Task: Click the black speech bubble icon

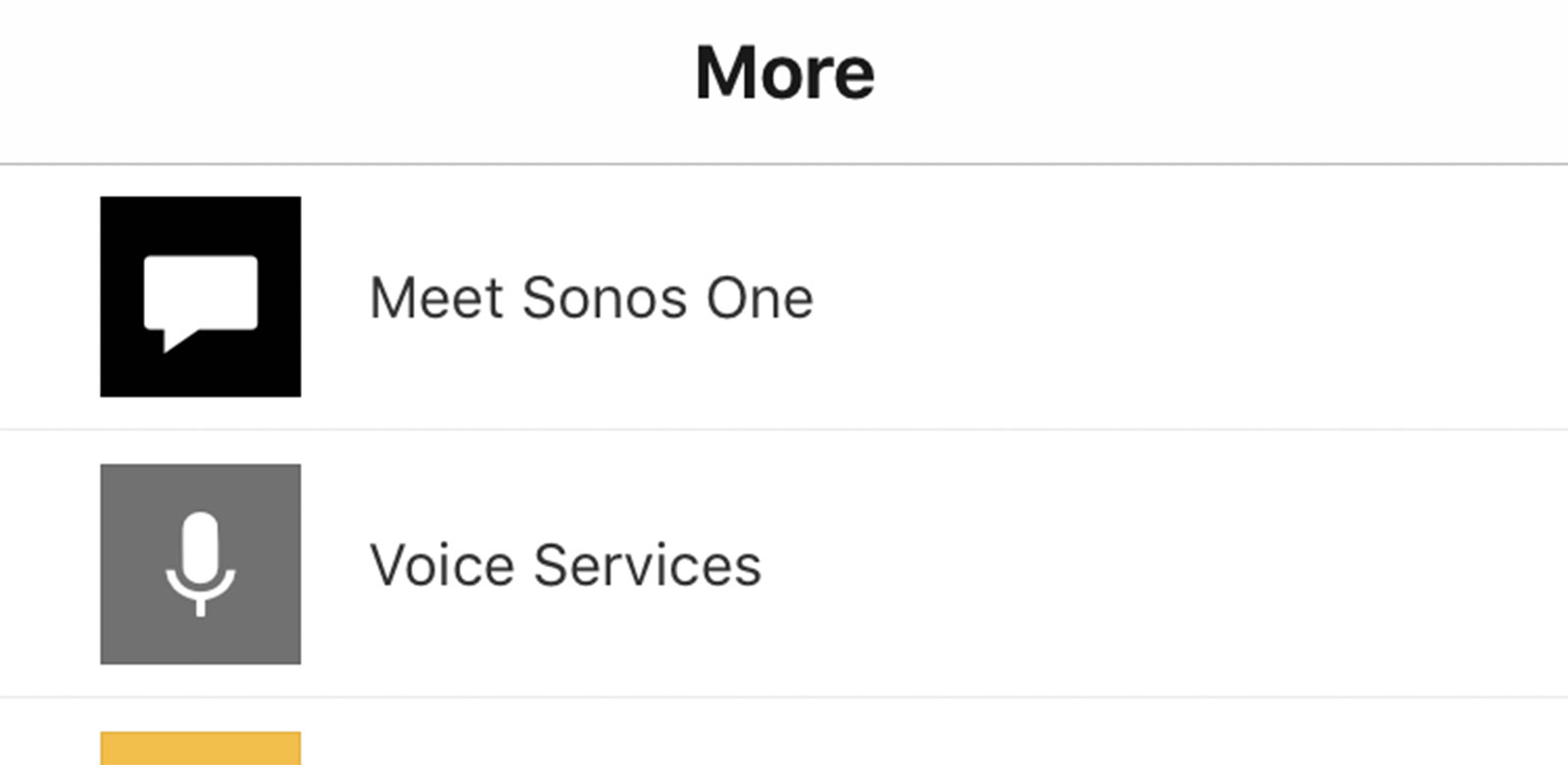Action: click(200, 296)
